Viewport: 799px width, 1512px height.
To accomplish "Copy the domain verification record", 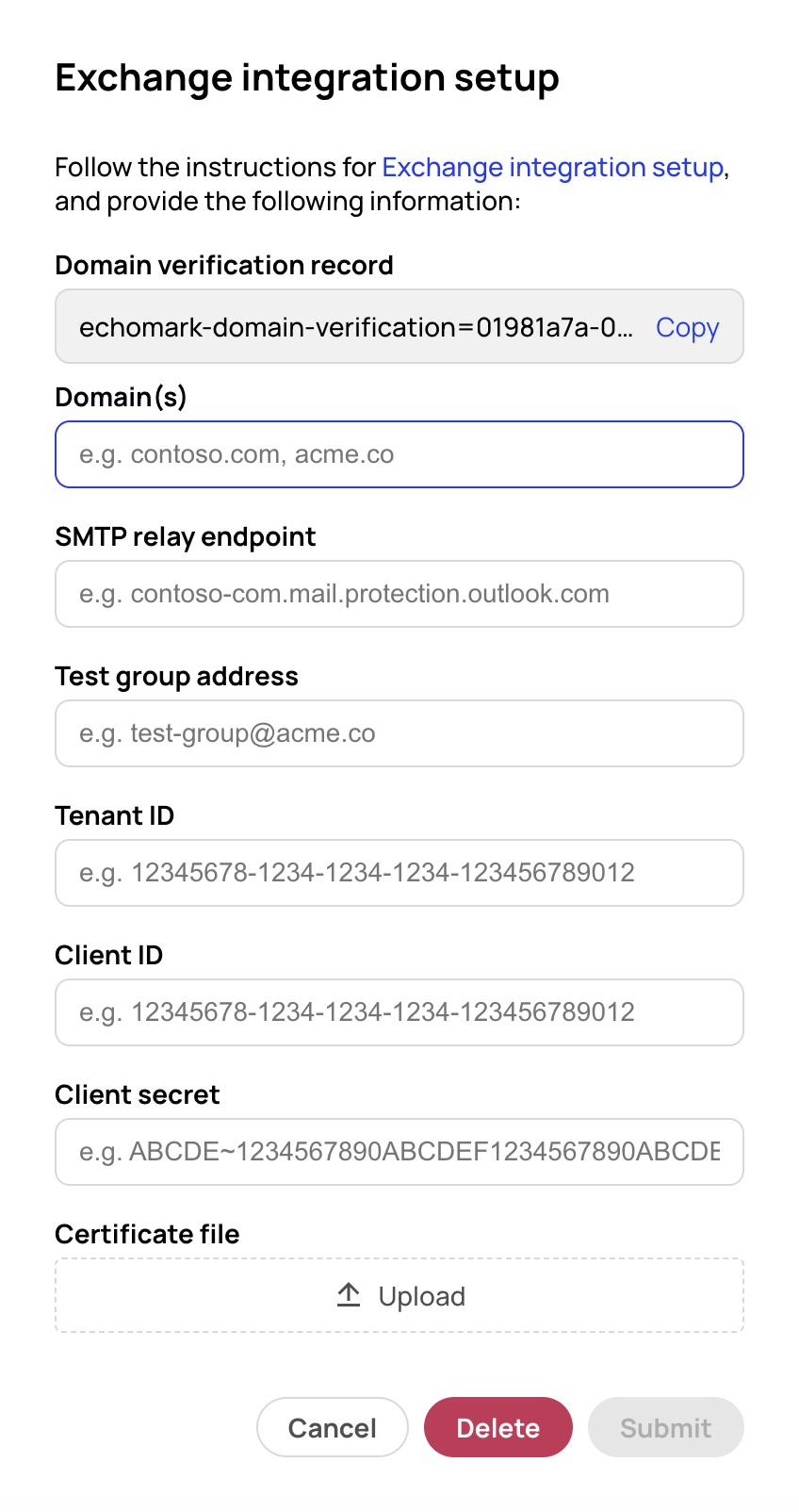I will (687, 327).
